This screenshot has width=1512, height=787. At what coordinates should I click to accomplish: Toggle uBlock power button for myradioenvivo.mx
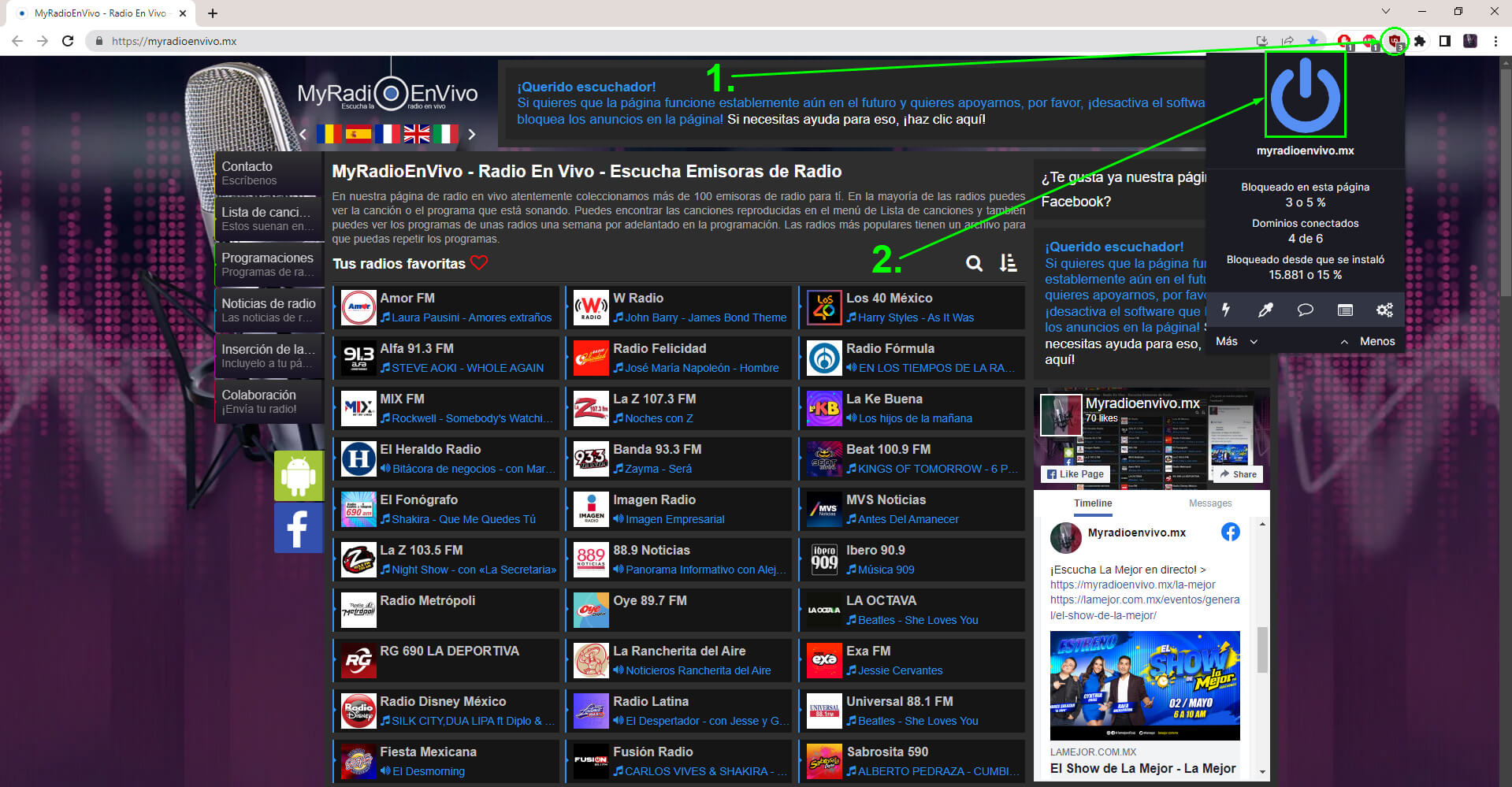click(x=1305, y=95)
